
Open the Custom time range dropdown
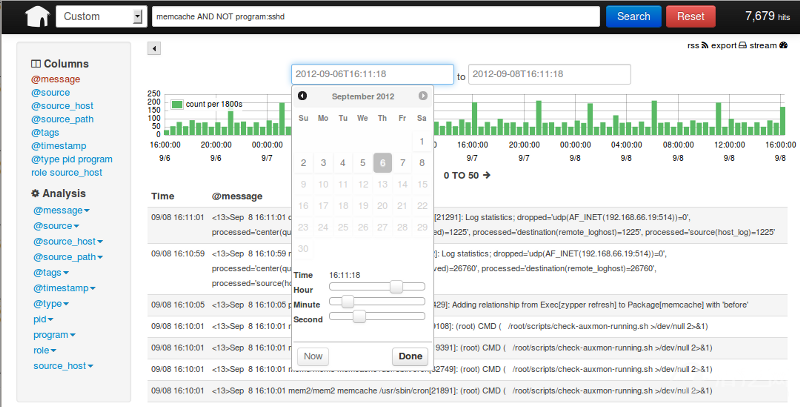pyautogui.click(x=100, y=17)
